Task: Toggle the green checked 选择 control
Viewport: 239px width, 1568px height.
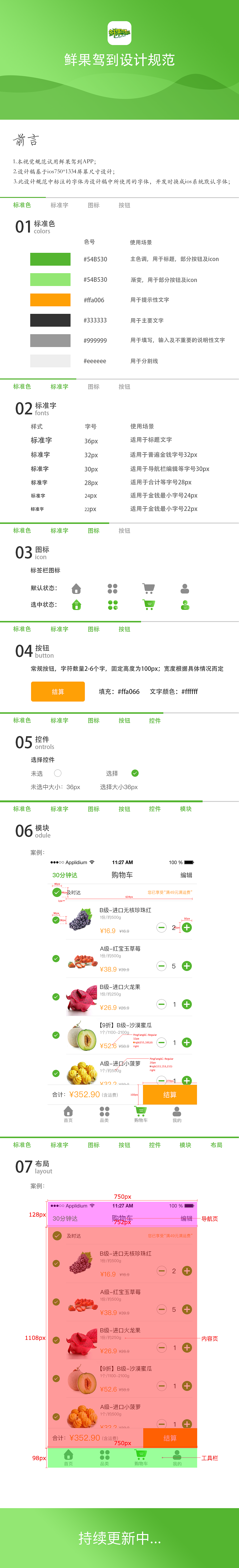Action: (x=135, y=773)
